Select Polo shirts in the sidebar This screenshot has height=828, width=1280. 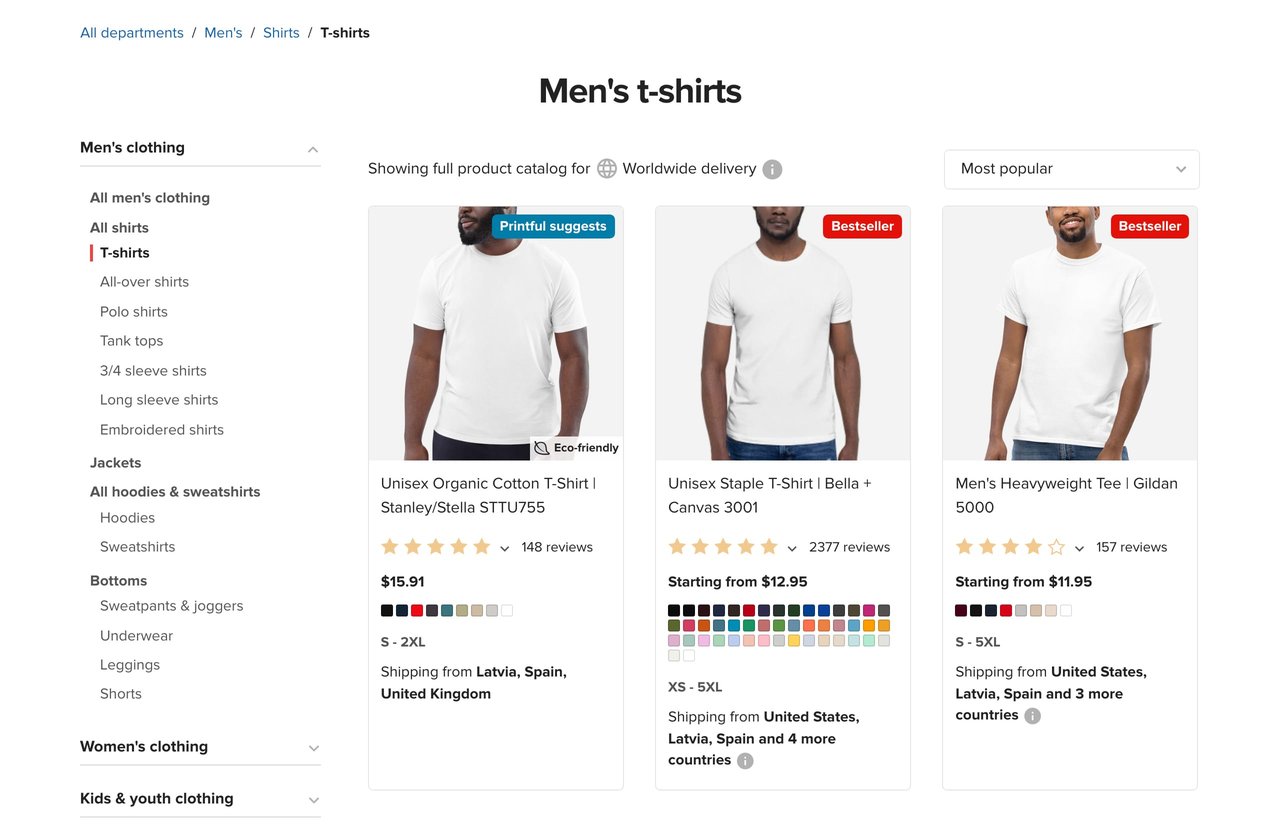[133, 311]
